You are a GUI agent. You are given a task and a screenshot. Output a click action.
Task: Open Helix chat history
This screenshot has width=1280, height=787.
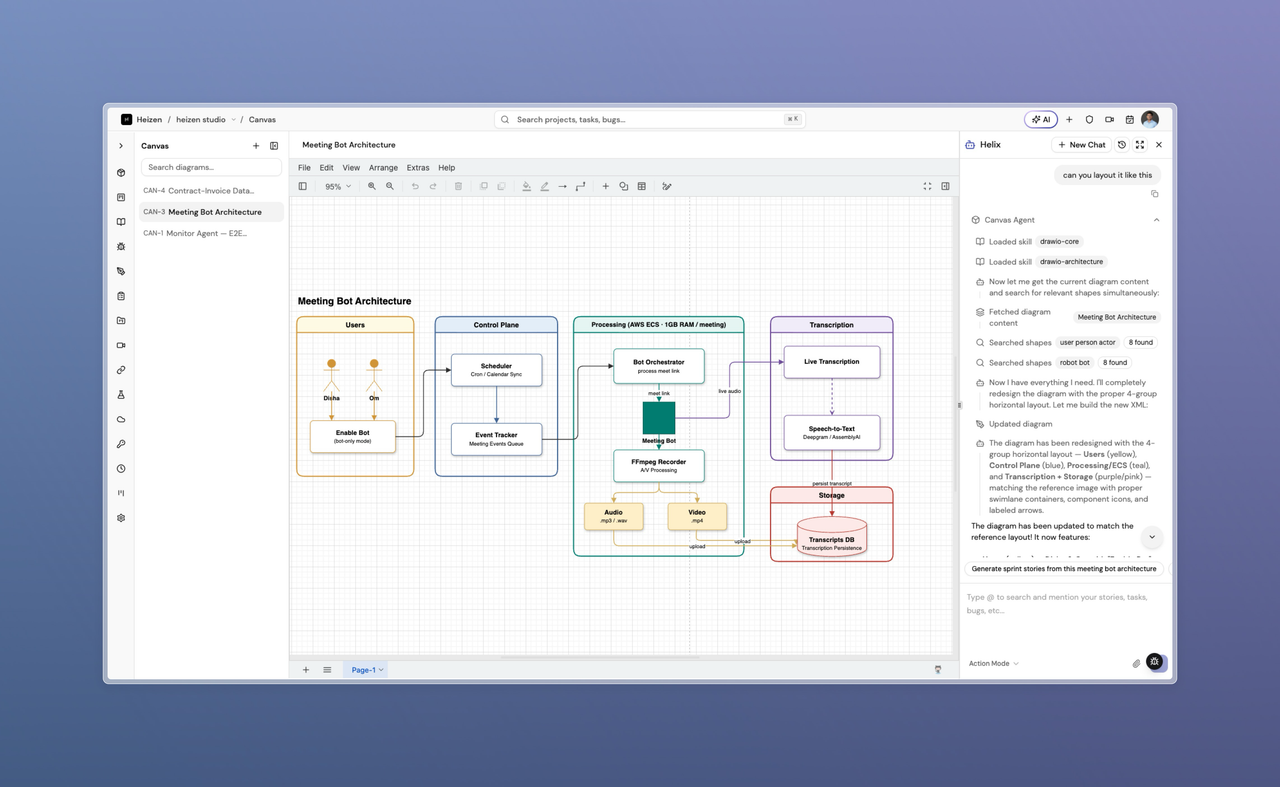[1122, 145]
